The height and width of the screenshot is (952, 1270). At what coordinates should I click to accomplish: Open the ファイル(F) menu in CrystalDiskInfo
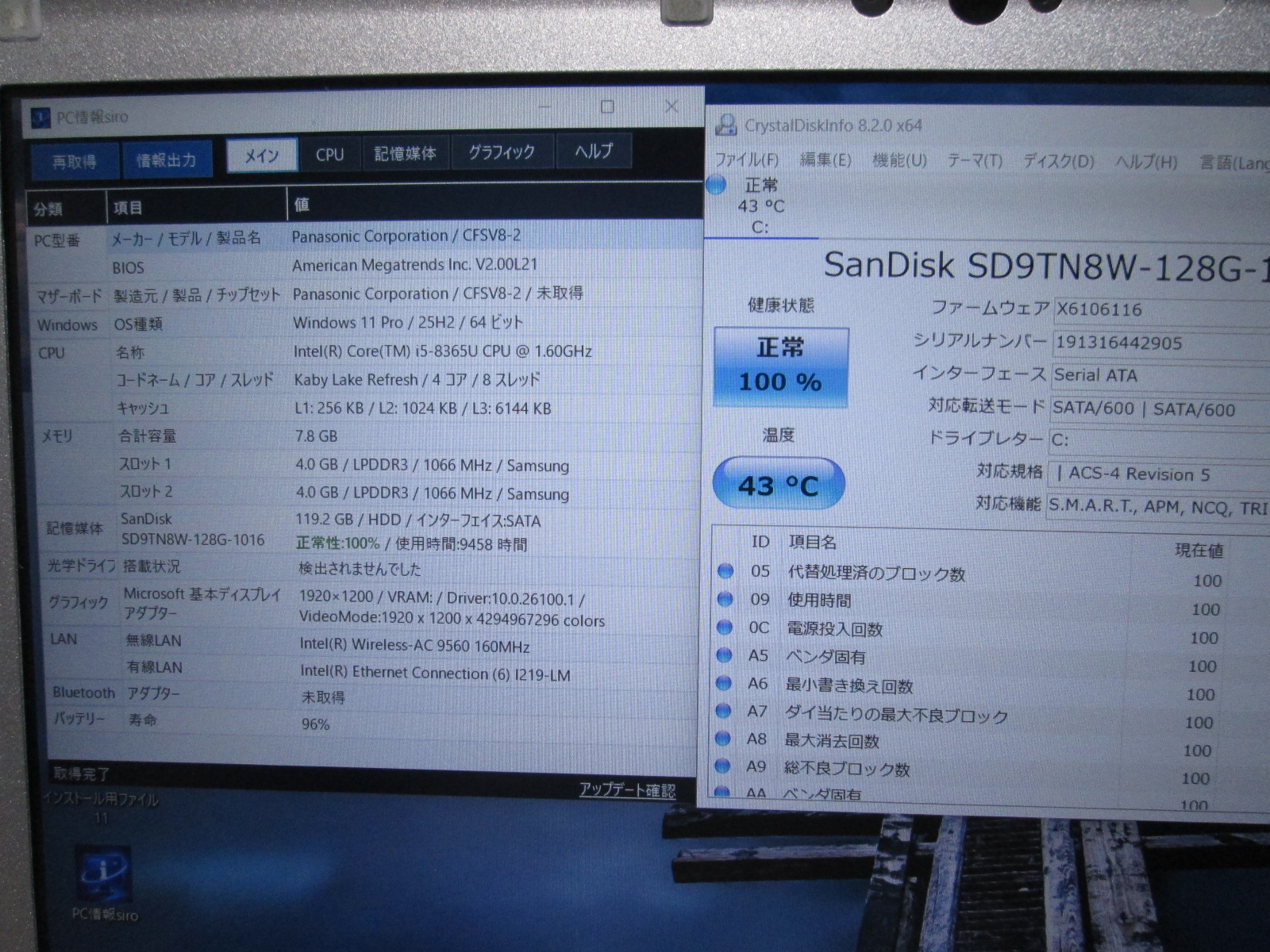point(747,159)
